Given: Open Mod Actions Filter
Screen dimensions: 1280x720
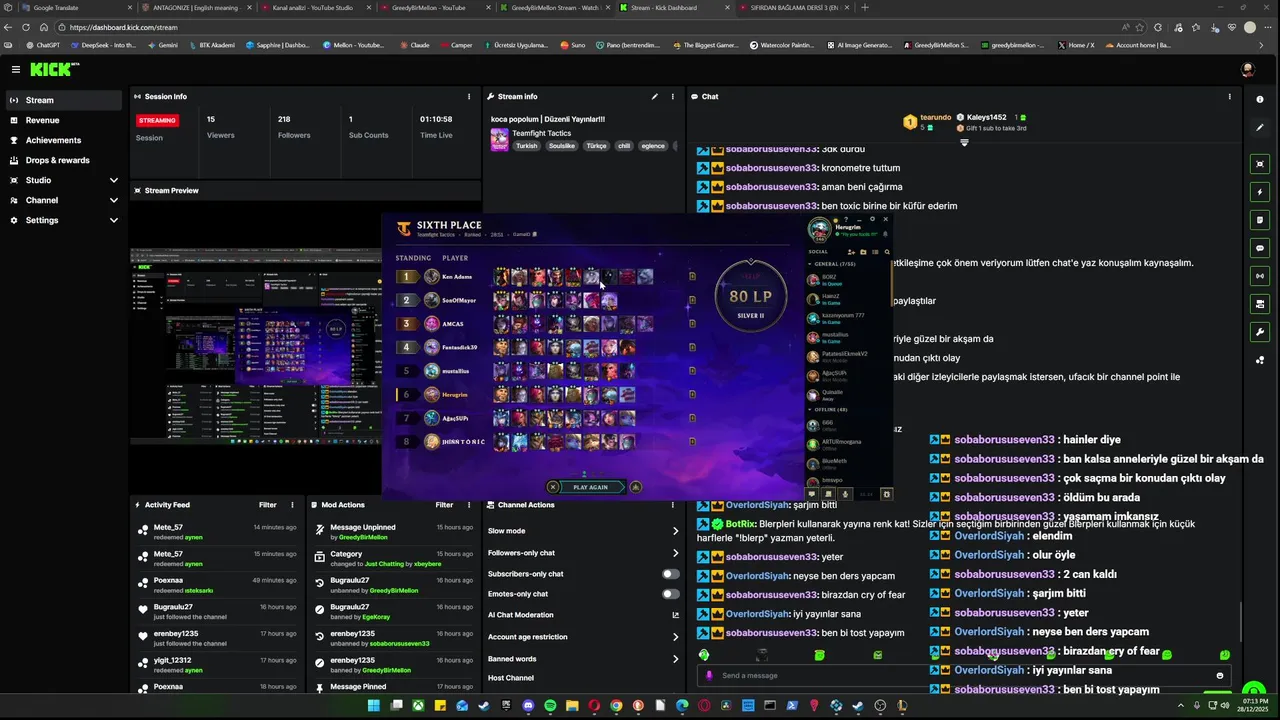Looking at the screenshot, I should [444, 505].
